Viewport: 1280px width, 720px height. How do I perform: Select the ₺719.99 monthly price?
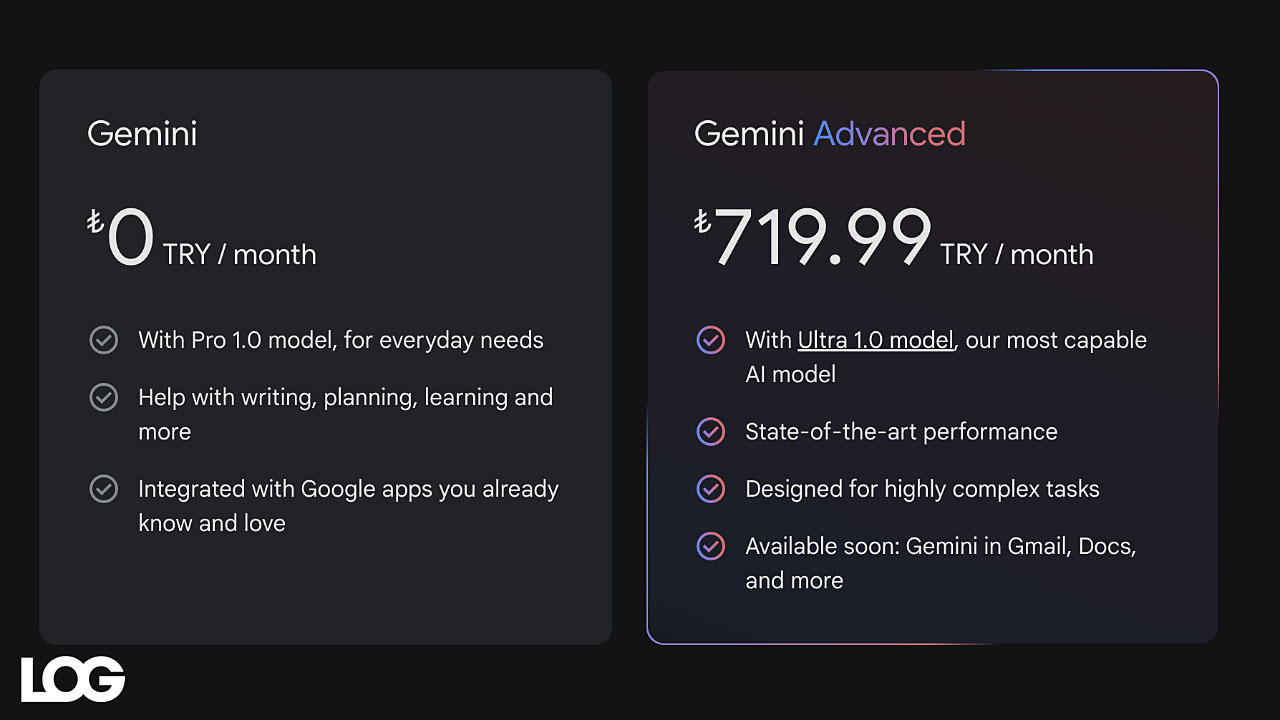[x=894, y=238]
